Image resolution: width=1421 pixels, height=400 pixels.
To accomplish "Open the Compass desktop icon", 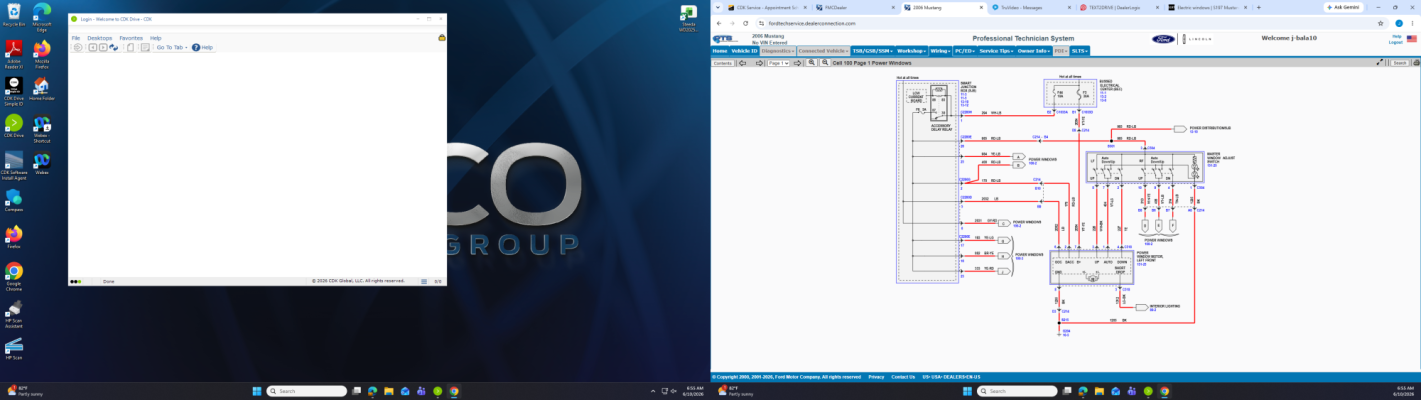I will [x=14, y=199].
